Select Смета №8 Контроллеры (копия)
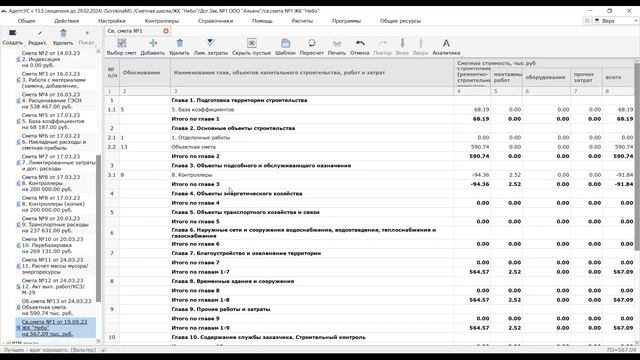The width and height of the screenshot is (640, 360). click(x=56, y=204)
